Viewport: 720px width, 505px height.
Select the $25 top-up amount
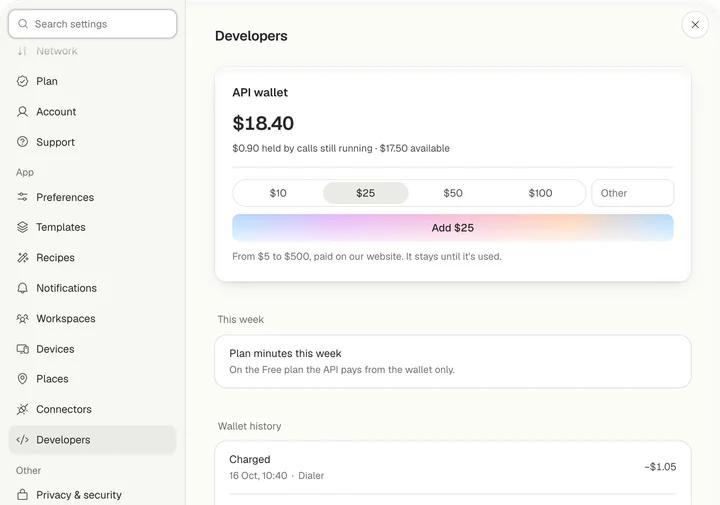(366, 193)
